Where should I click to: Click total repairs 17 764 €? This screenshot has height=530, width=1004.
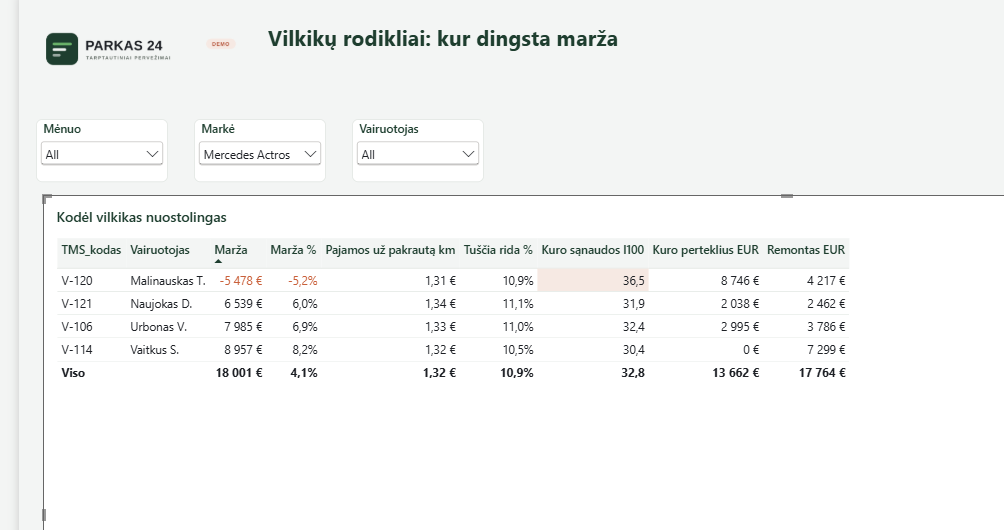coord(822,373)
